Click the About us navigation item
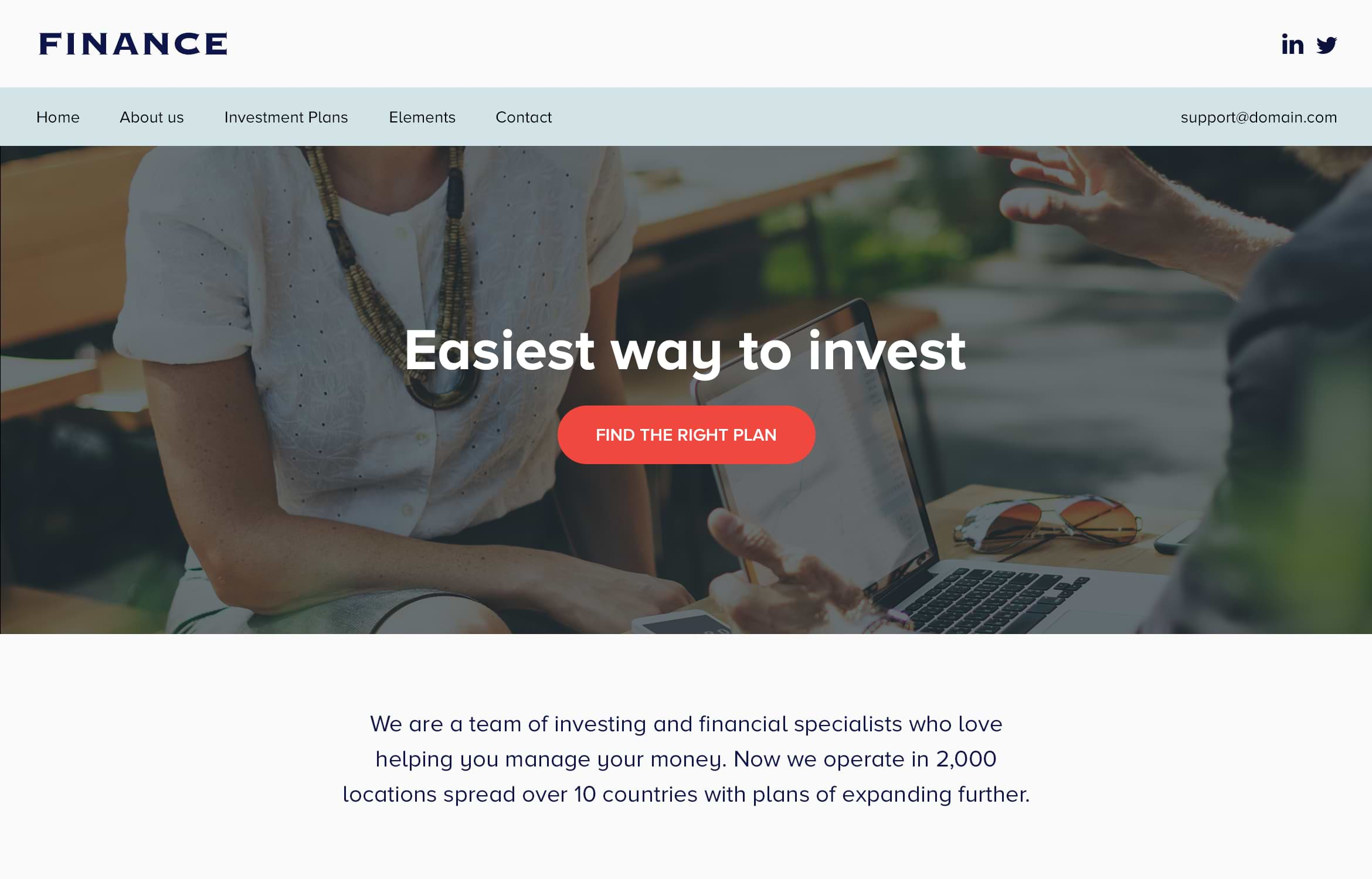 (151, 116)
